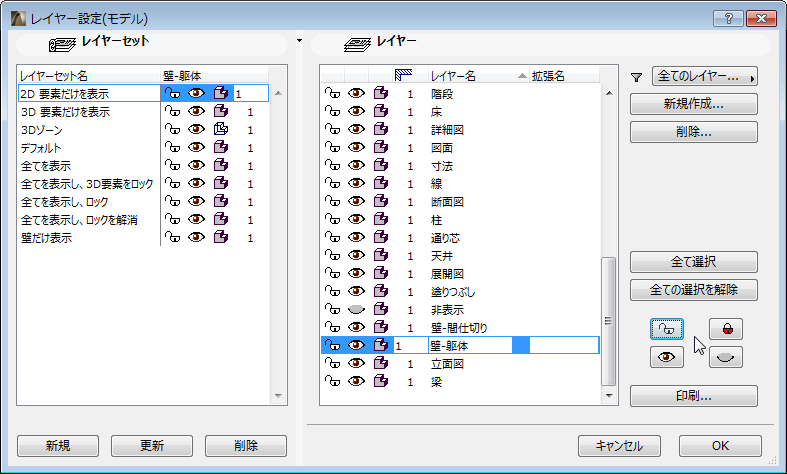
Task: Toggle eye visibility of 柱 layer
Action: pyautogui.click(x=356, y=220)
